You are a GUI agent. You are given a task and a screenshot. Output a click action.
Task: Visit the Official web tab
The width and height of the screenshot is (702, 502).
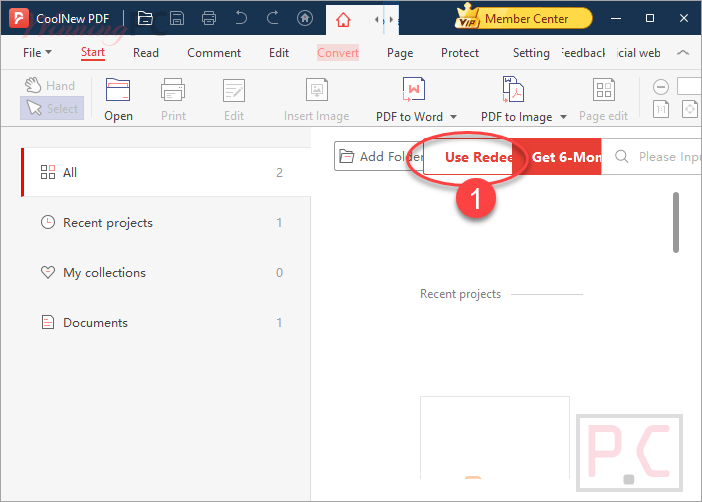coord(638,53)
